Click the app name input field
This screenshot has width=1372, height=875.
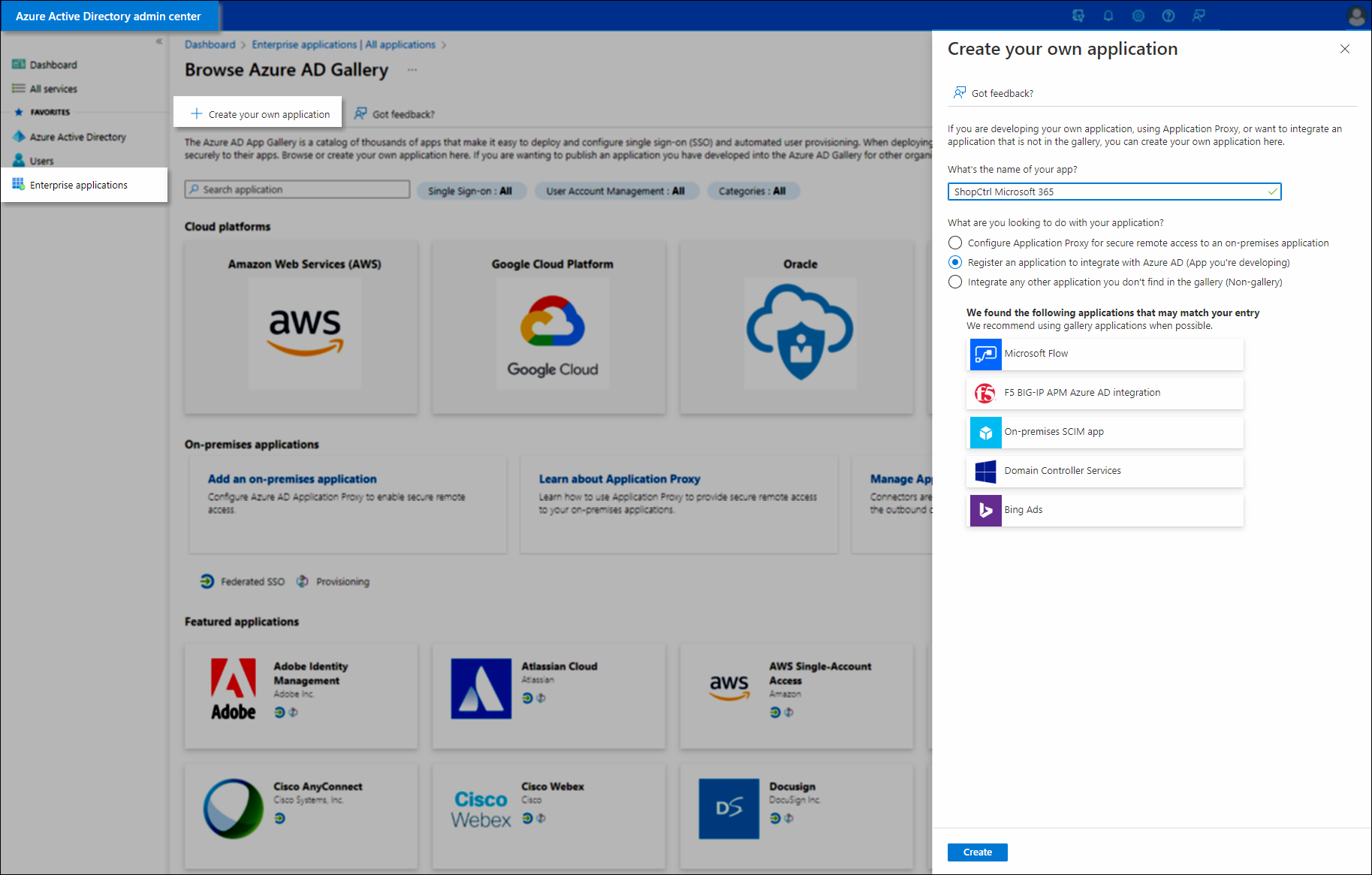pos(1108,192)
